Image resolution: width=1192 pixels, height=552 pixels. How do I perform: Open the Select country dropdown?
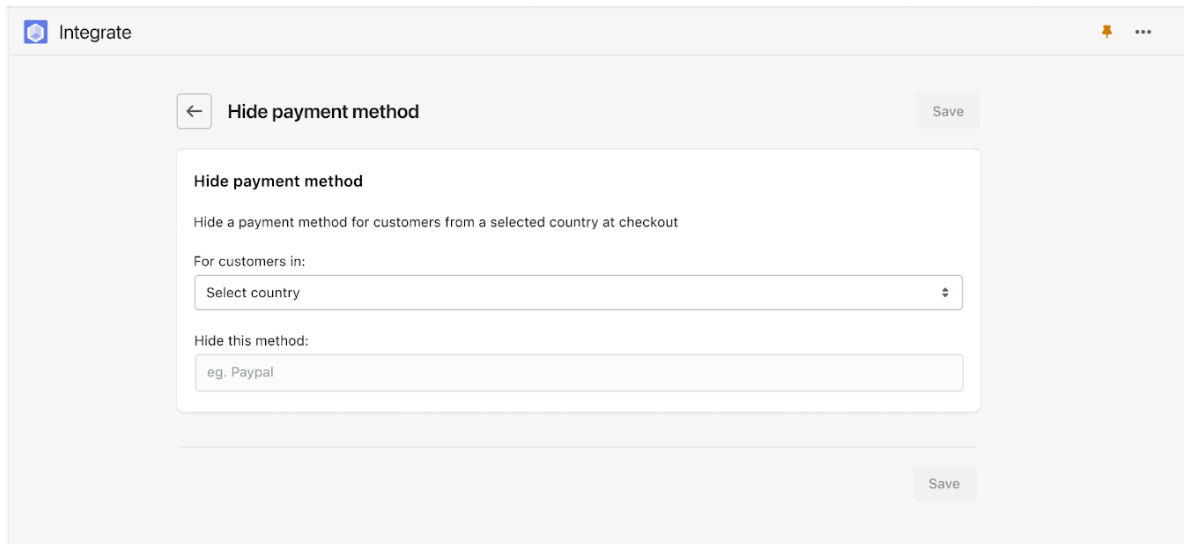[x=579, y=293]
